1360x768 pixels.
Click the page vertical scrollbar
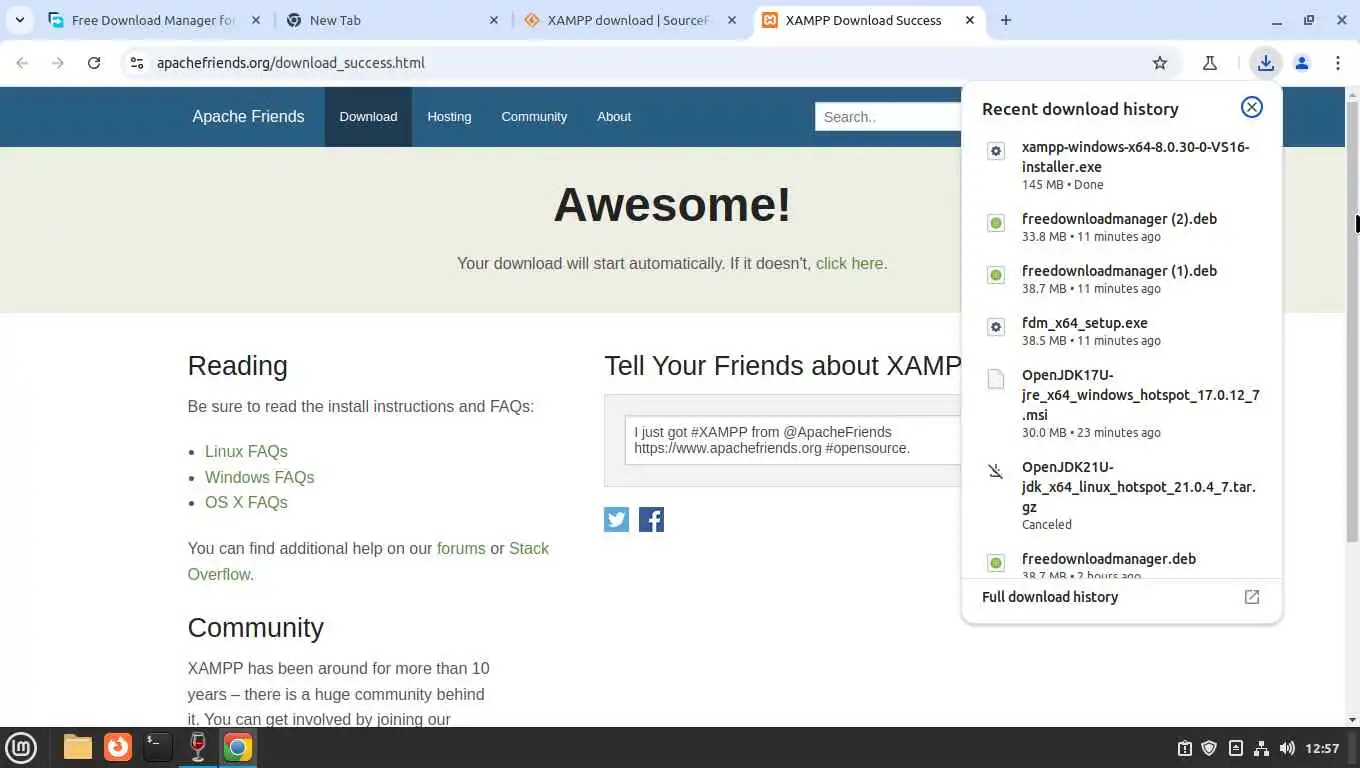tap(1352, 320)
